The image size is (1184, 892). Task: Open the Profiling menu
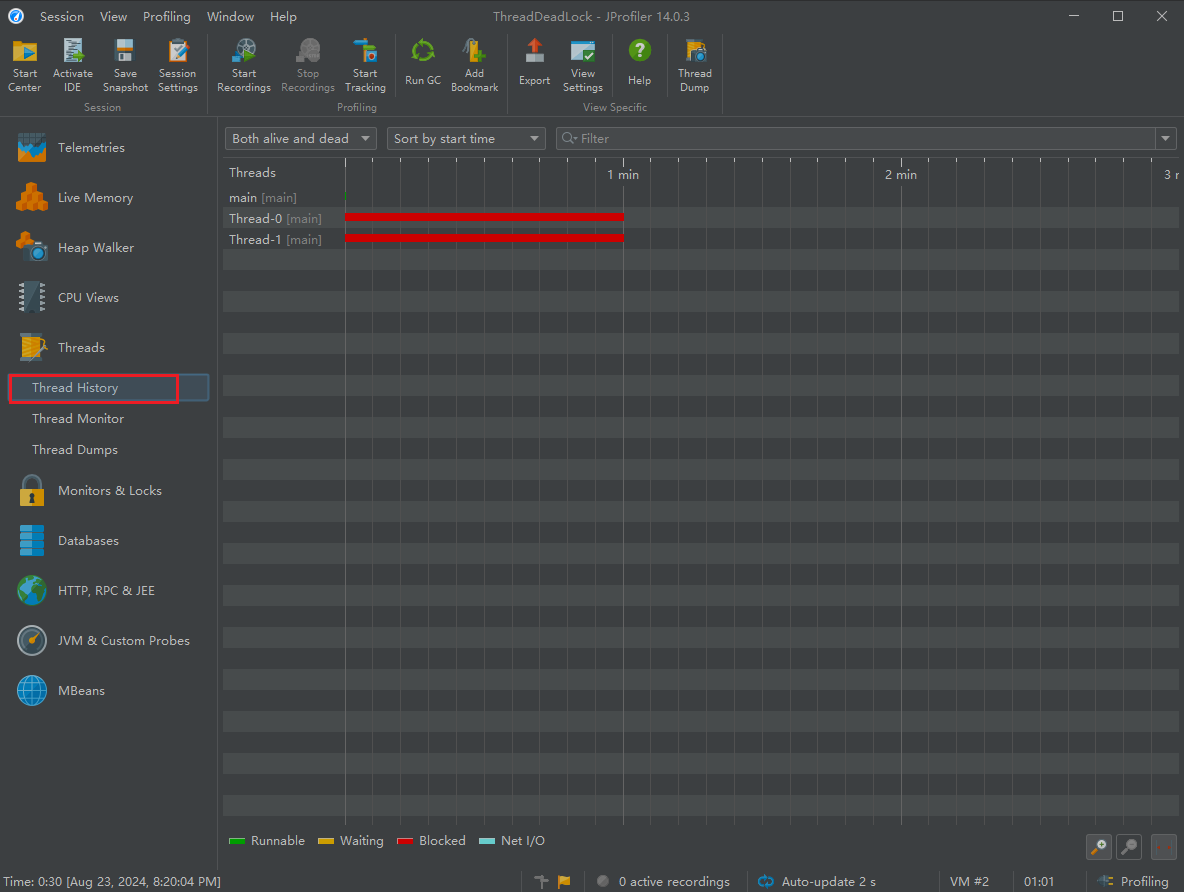(x=167, y=17)
